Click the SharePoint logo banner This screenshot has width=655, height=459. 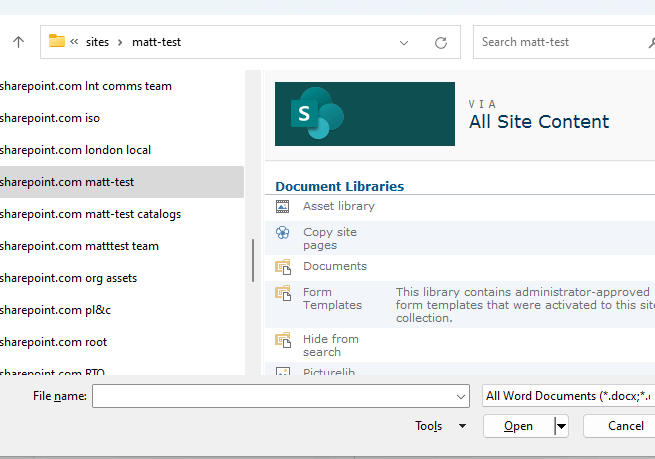tap(365, 114)
